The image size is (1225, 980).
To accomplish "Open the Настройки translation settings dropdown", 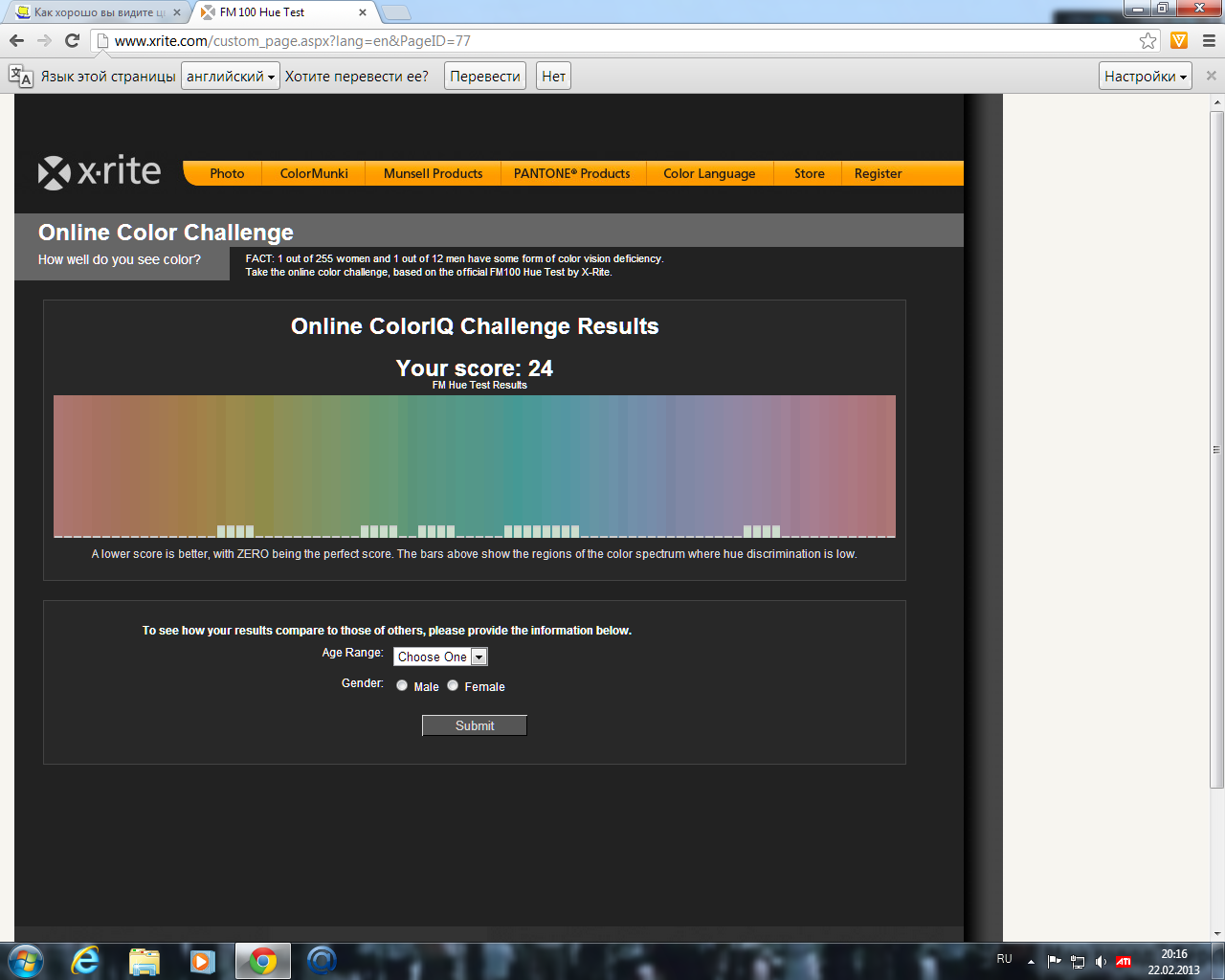I will (1145, 77).
